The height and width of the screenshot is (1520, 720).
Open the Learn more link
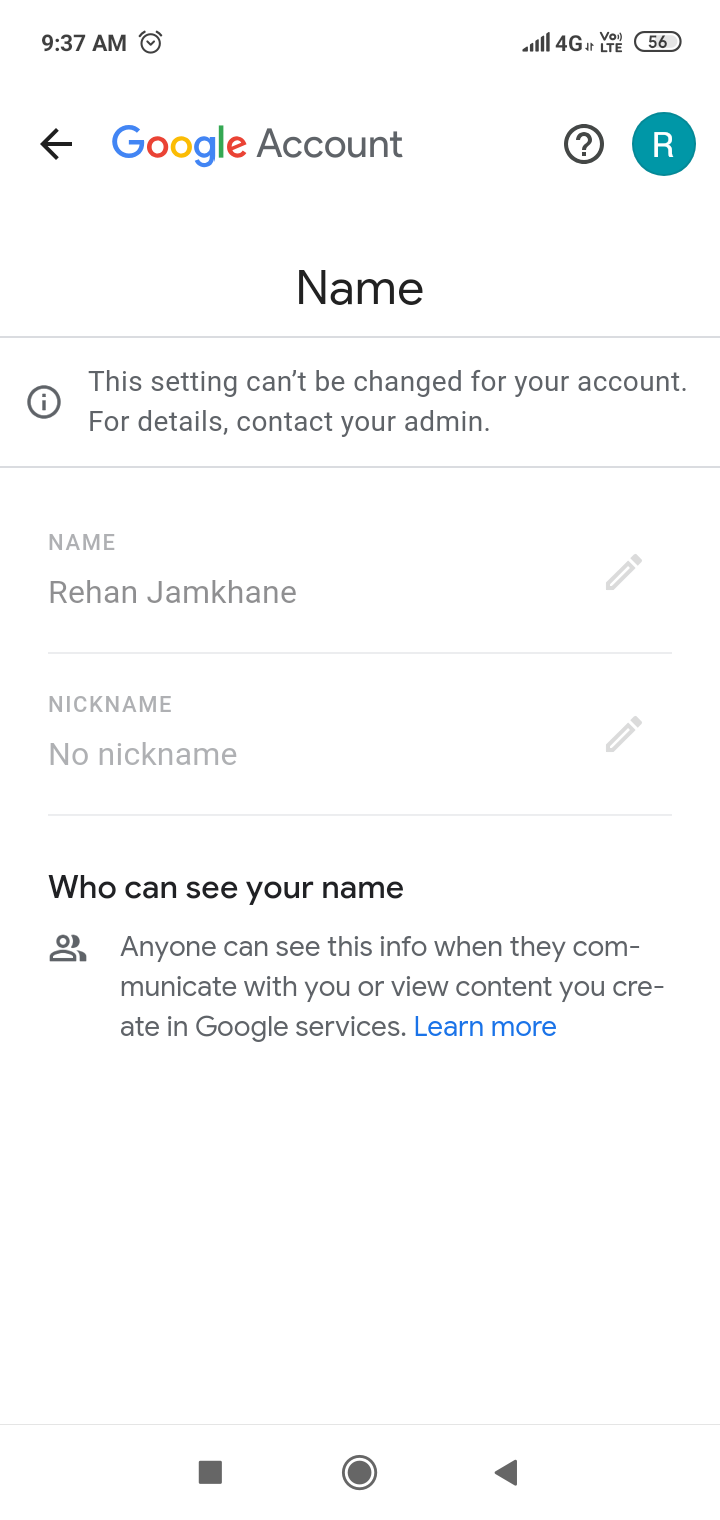485,1027
